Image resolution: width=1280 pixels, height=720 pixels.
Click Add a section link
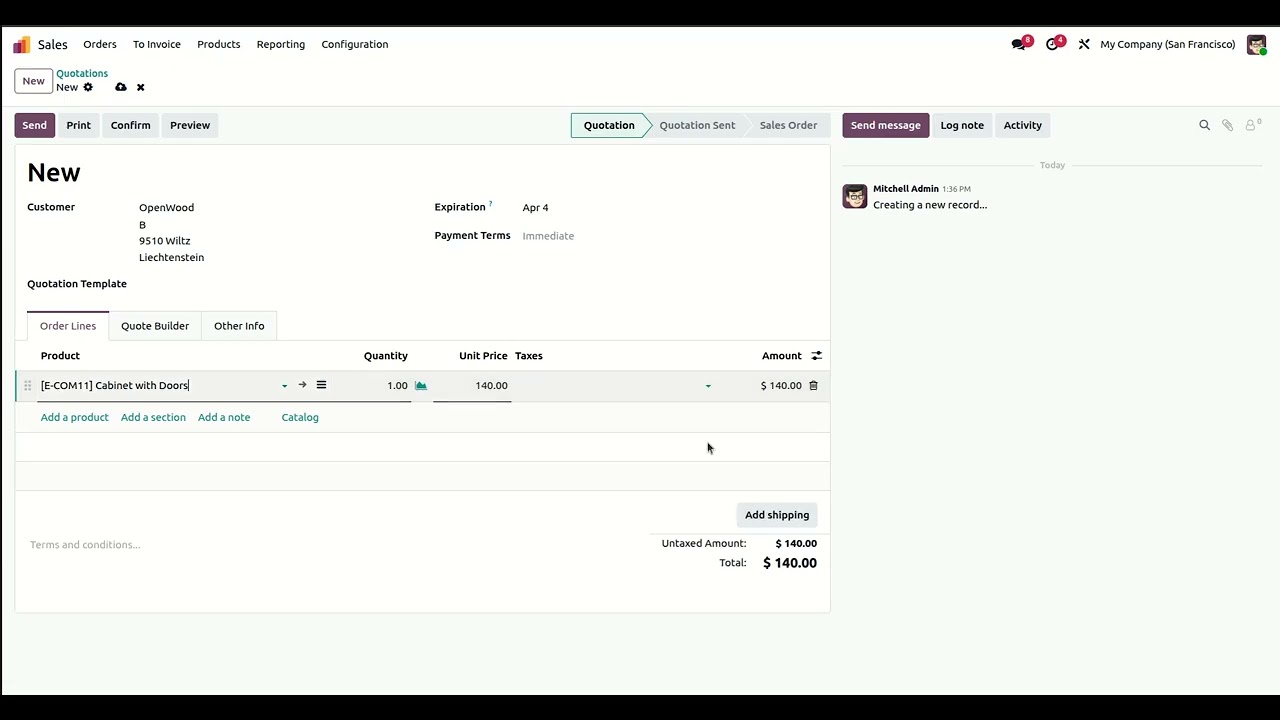pyautogui.click(x=153, y=417)
